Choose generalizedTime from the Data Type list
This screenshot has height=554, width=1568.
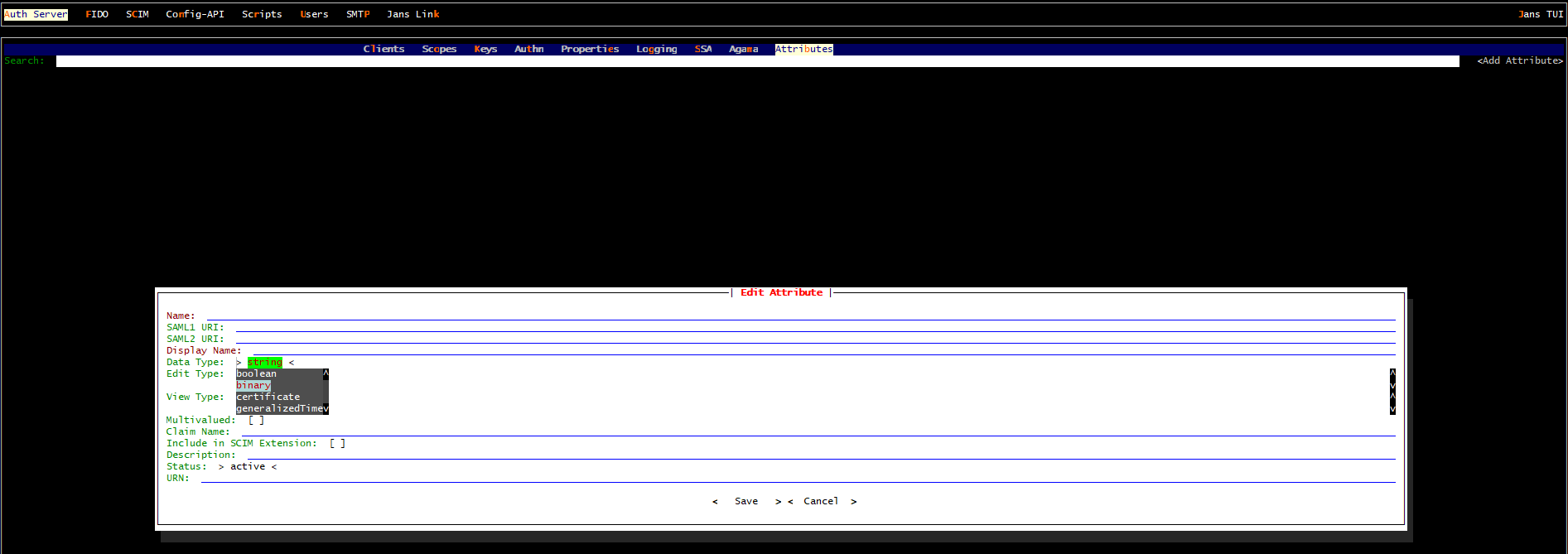280,408
